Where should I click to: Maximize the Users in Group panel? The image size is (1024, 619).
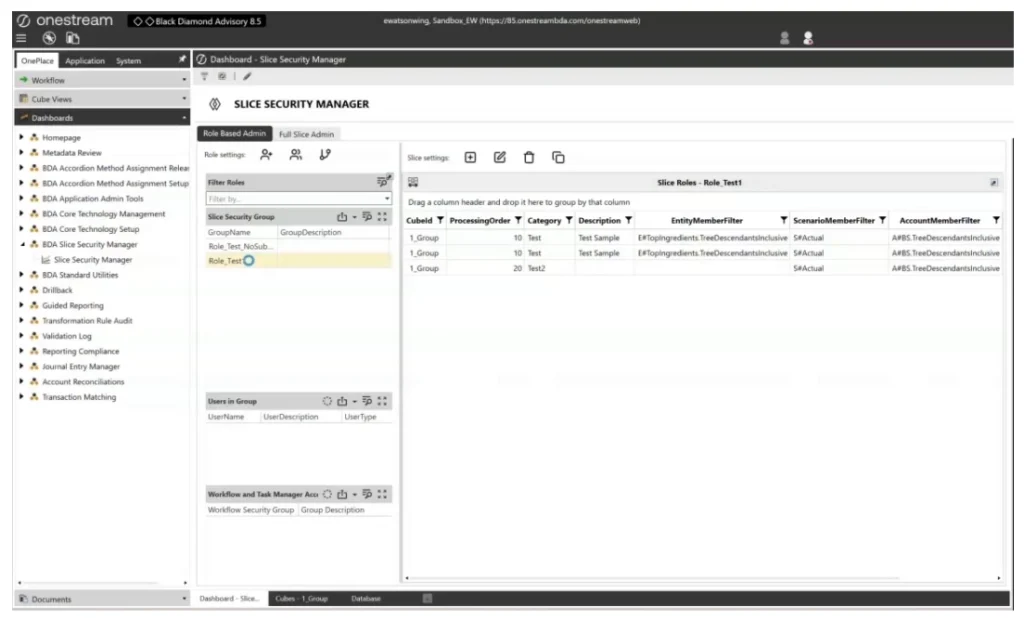click(382, 401)
